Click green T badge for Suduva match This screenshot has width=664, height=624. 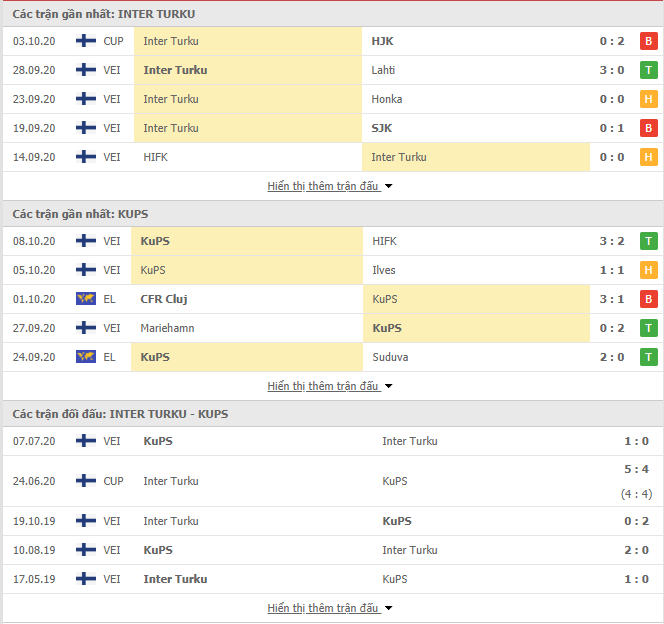648,357
